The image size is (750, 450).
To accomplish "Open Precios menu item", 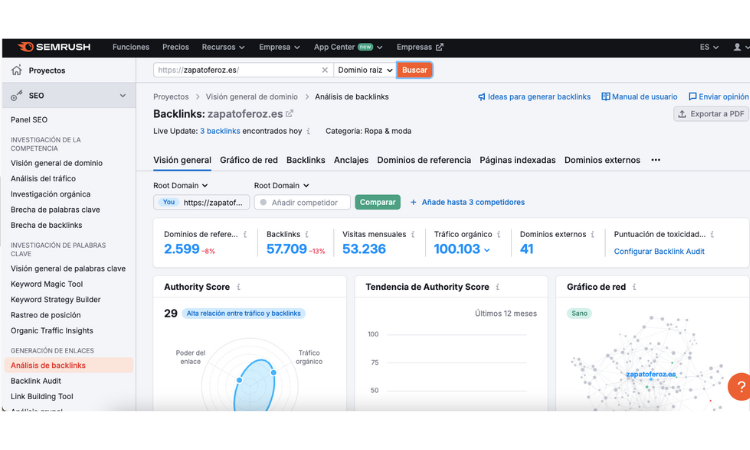I will (x=176, y=47).
